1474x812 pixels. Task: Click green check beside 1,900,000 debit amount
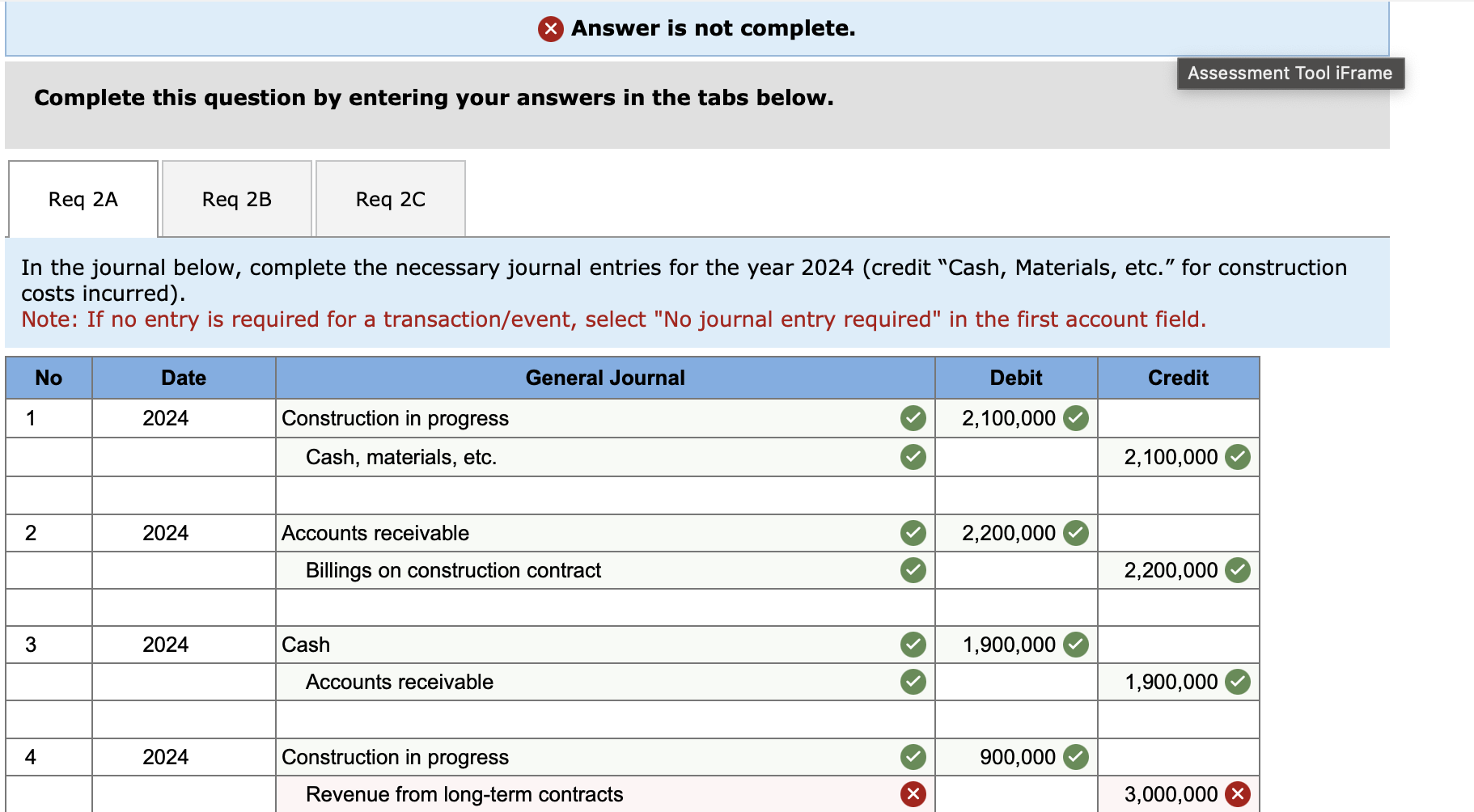click(x=1076, y=645)
